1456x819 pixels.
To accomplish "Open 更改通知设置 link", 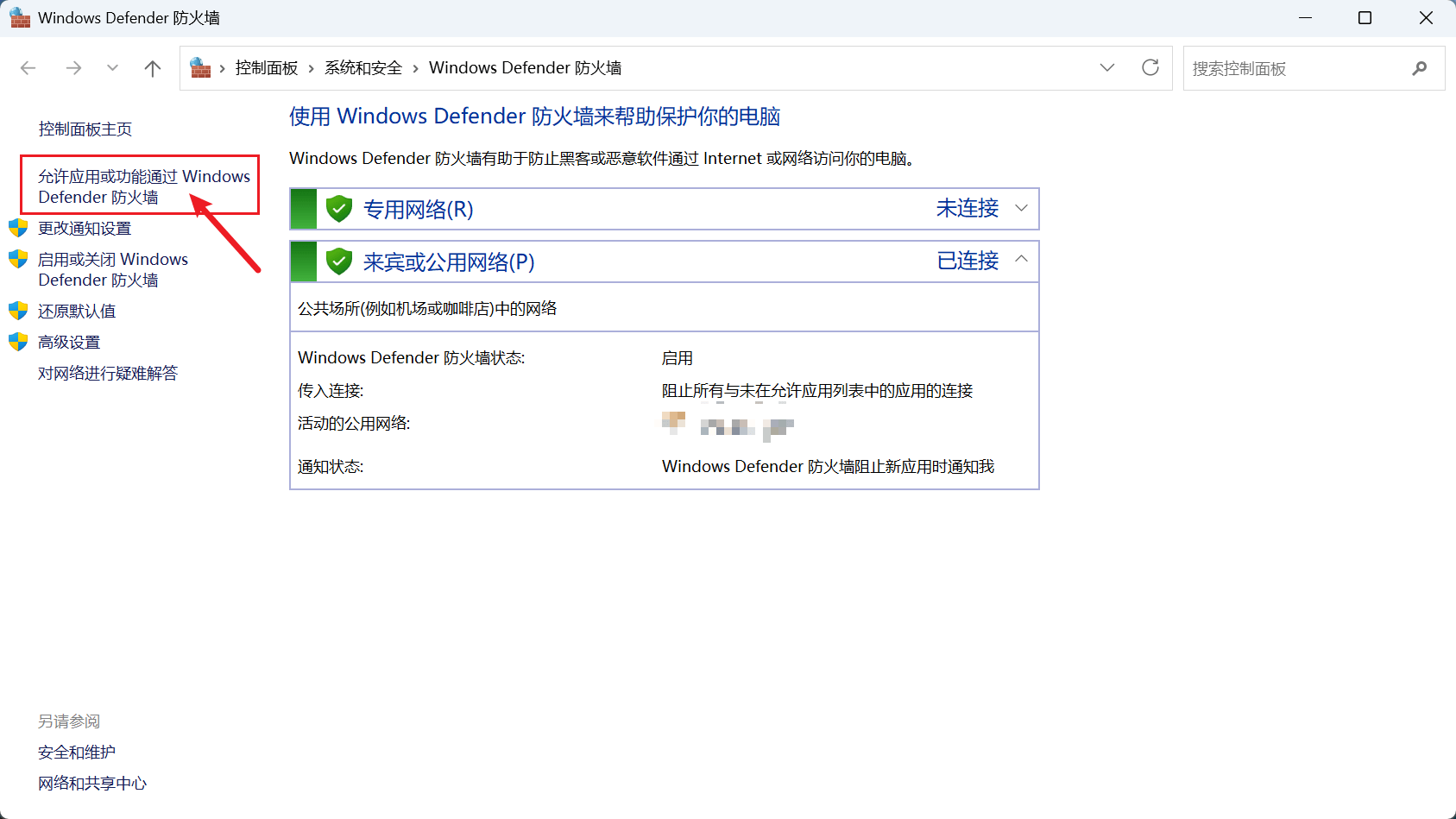I will click(85, 229).
